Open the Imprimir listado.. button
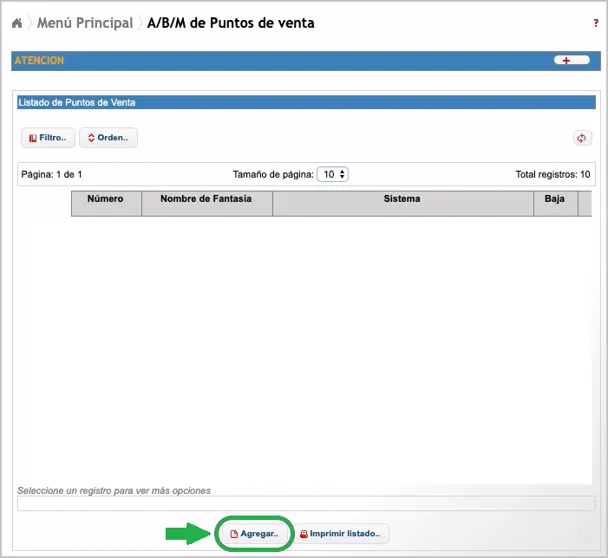The height and width of the screenshot is (558, 608). pos(340,534)
